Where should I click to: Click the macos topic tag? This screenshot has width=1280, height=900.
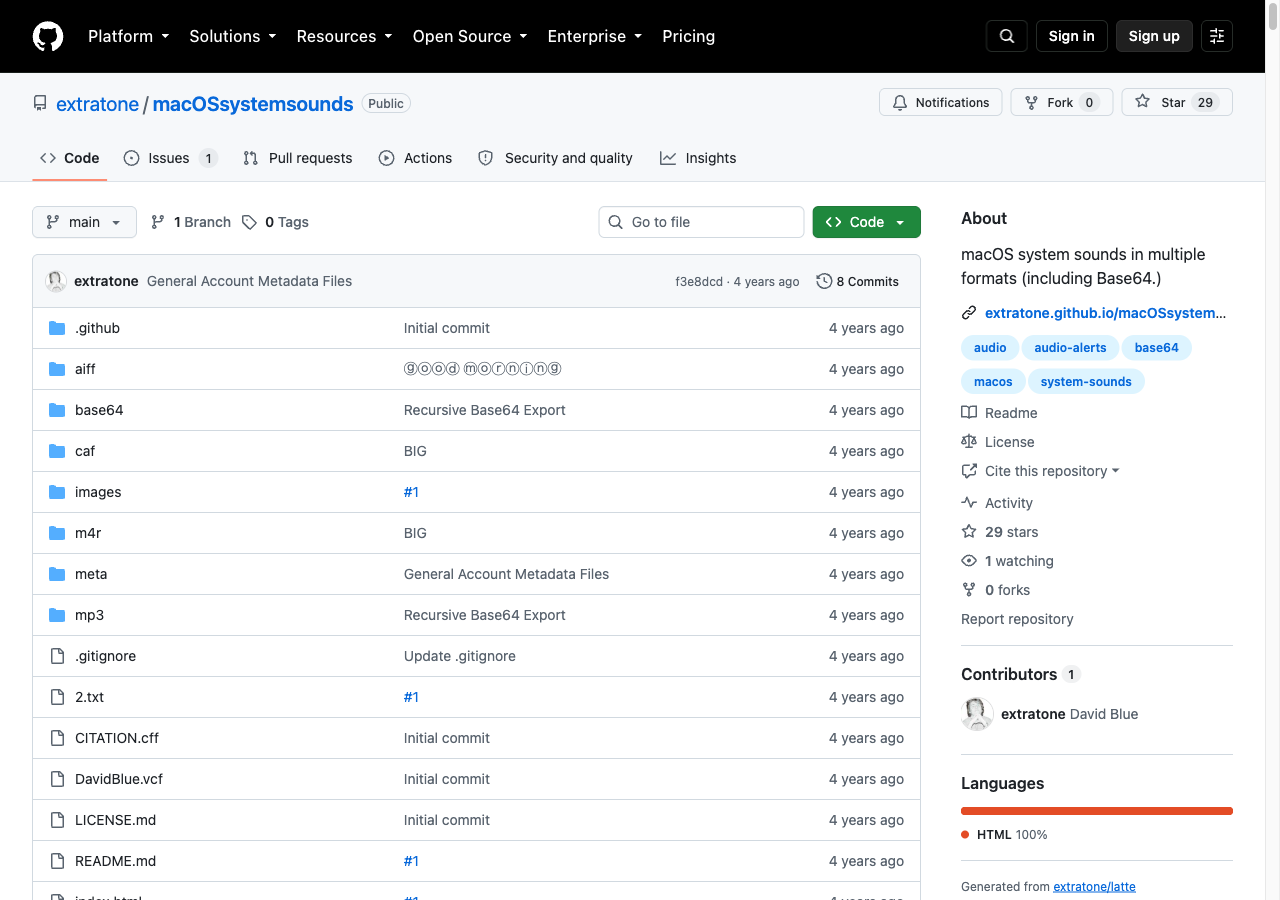[993, 382]
